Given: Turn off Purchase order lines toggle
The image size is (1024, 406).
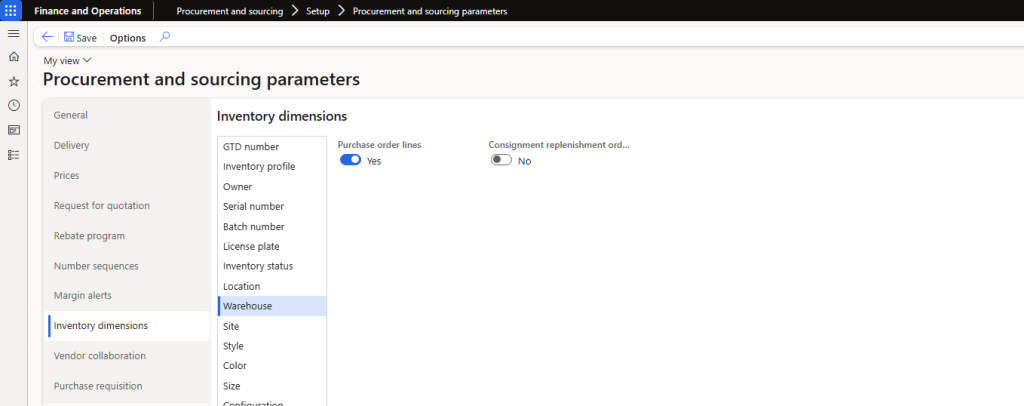Looking at the screenshot, I should point(350,160).
